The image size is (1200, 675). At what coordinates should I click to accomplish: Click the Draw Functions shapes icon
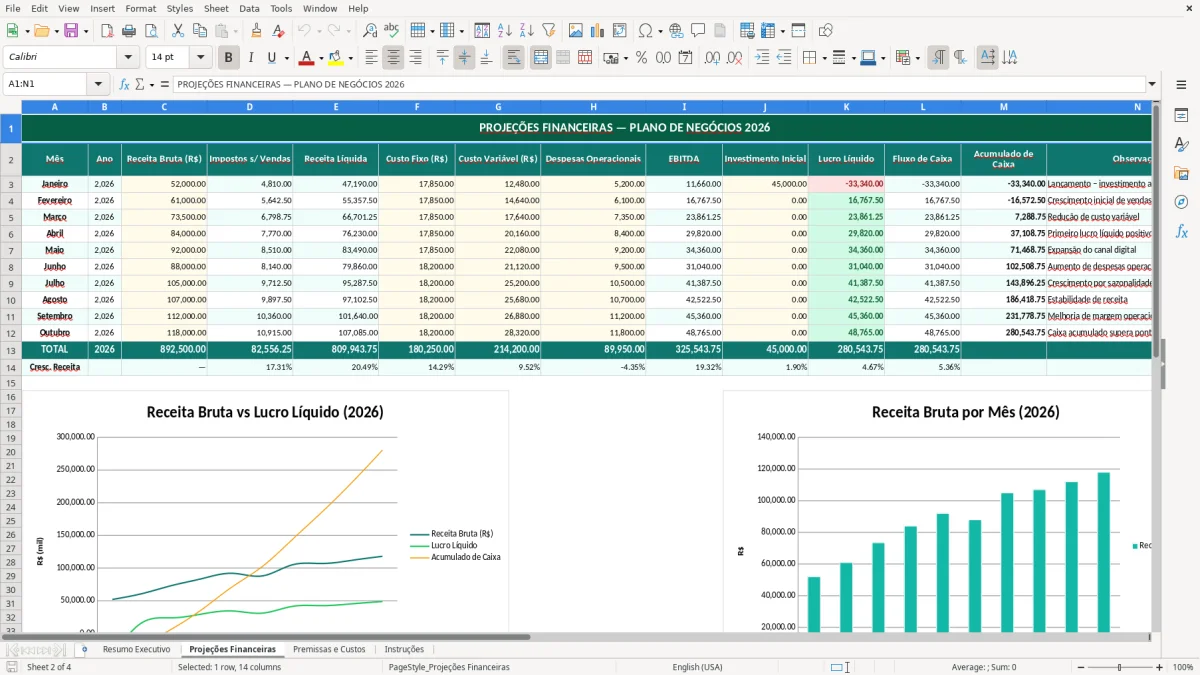coord(825,31)
